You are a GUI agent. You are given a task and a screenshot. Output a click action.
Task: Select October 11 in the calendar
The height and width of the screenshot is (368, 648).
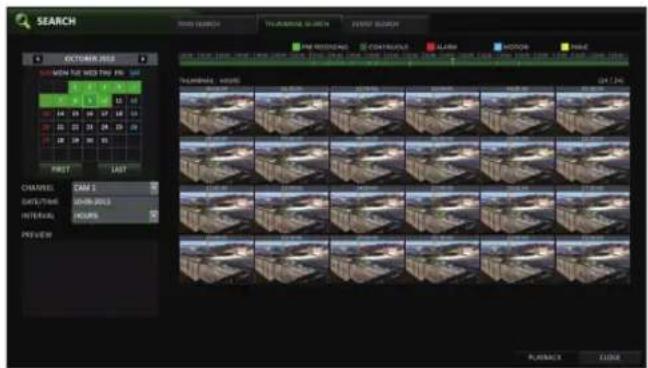click(x=119, y=100)
